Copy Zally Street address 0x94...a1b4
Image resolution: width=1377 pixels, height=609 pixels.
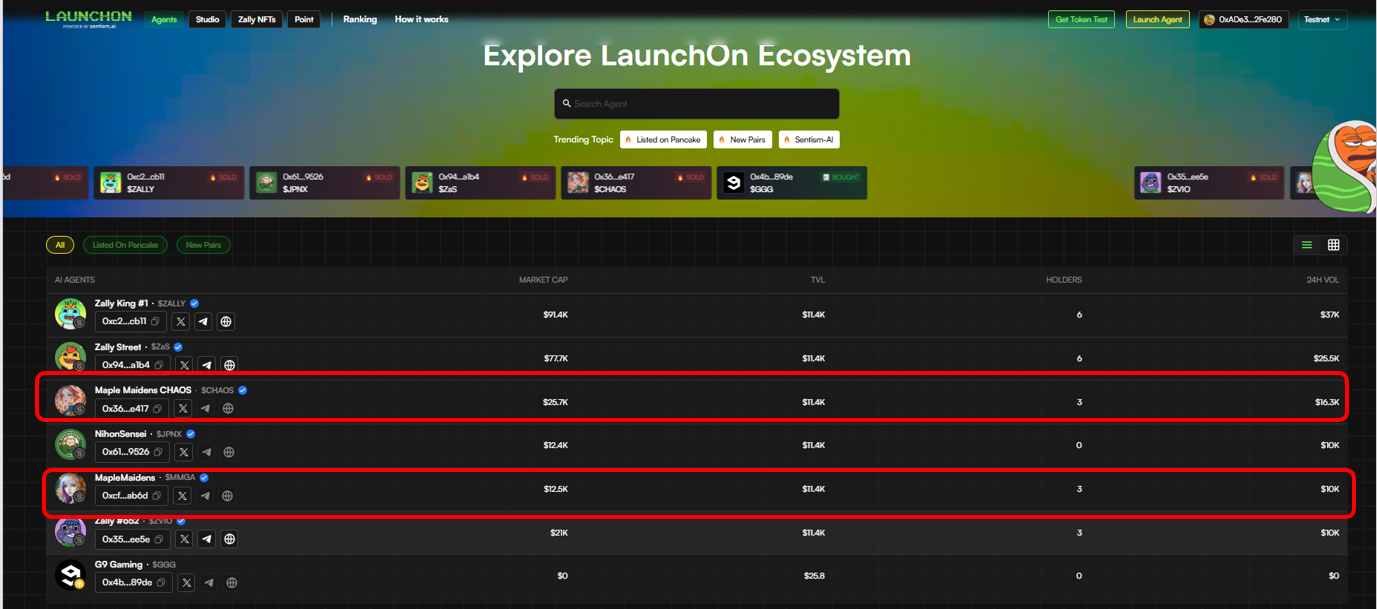point(159,365)
